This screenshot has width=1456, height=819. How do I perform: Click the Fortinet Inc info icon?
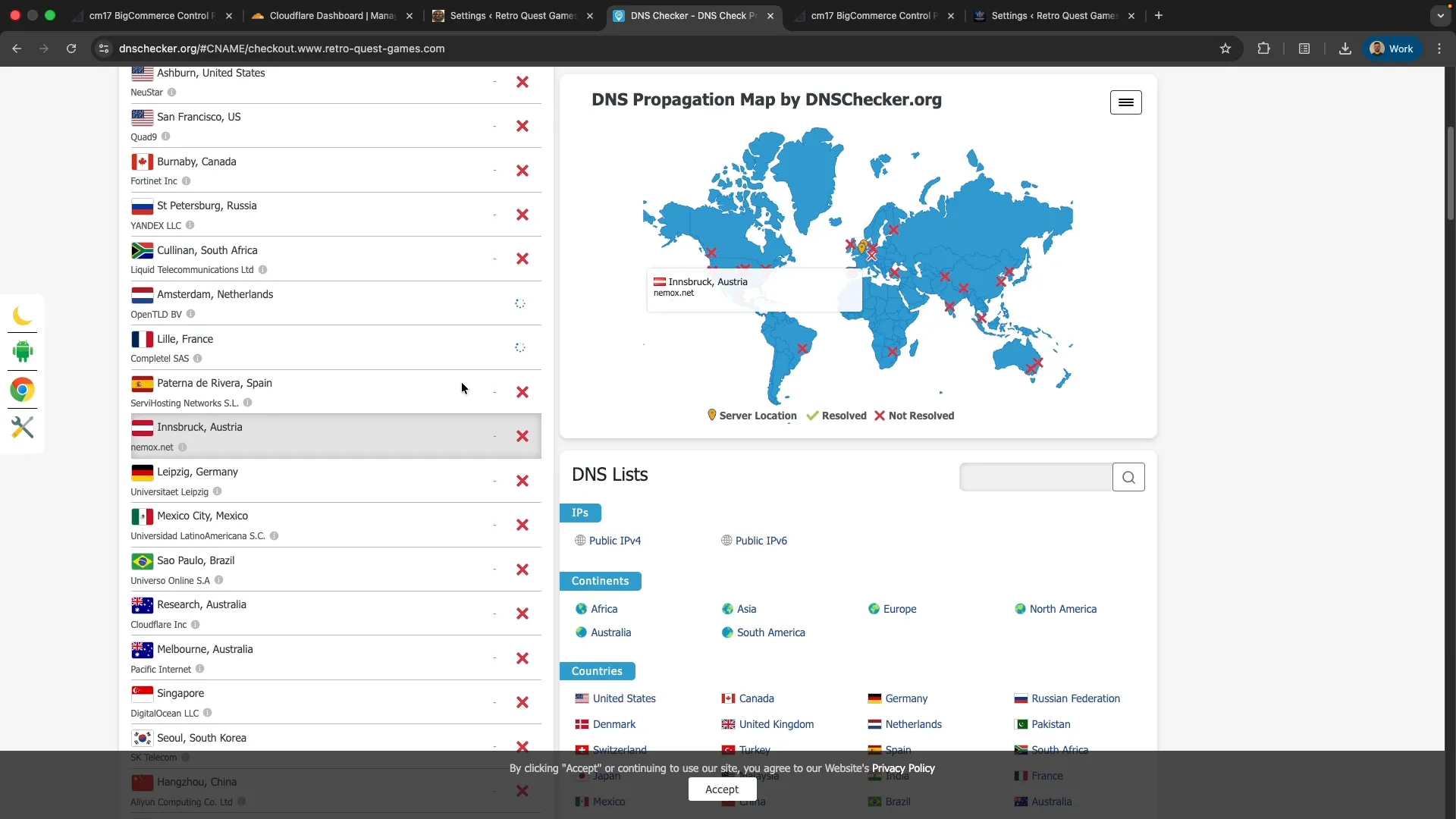click(186, 181)
